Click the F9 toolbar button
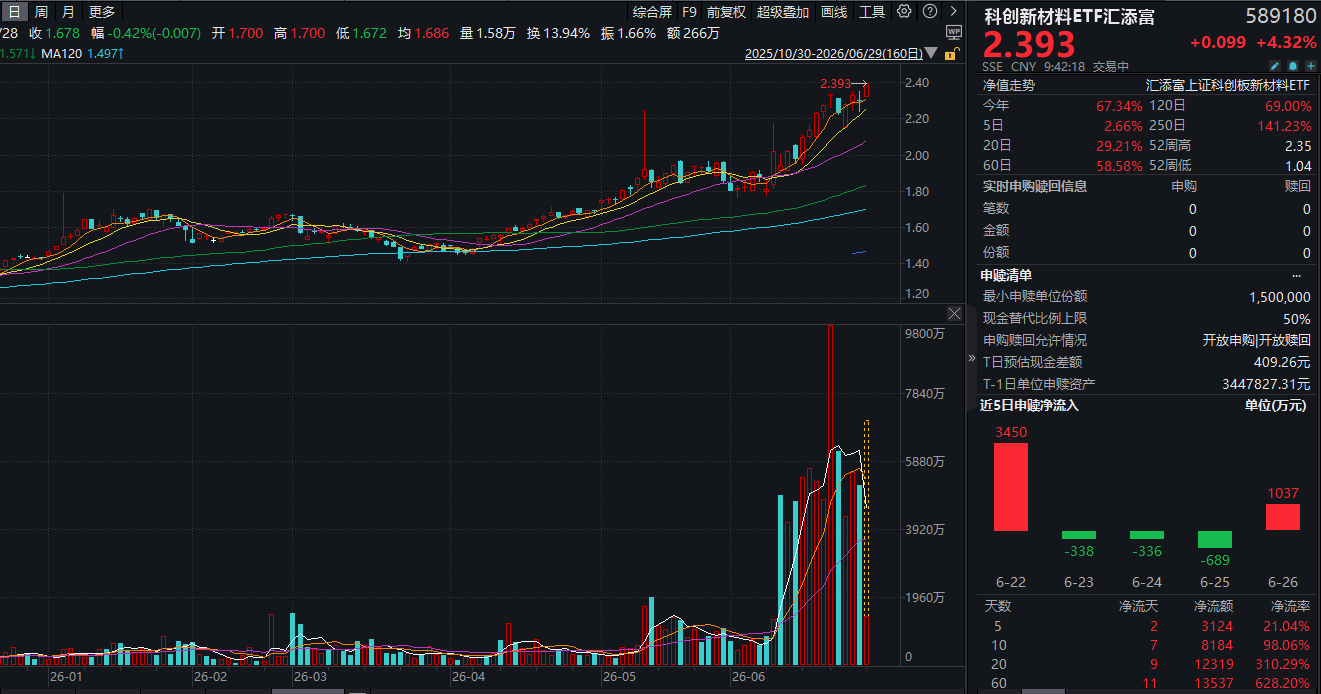Screen dimensions: 1321x694 click(689, 12)
